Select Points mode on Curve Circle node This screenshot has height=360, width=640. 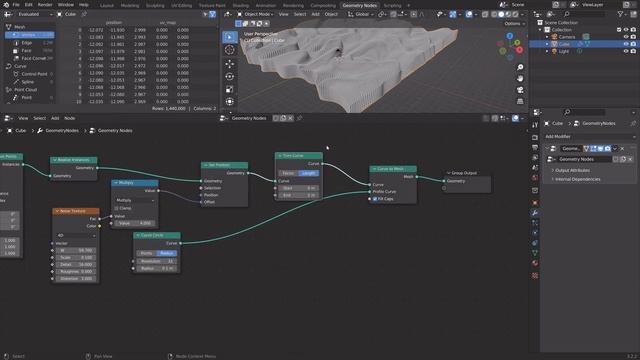[x=147, y=253]
